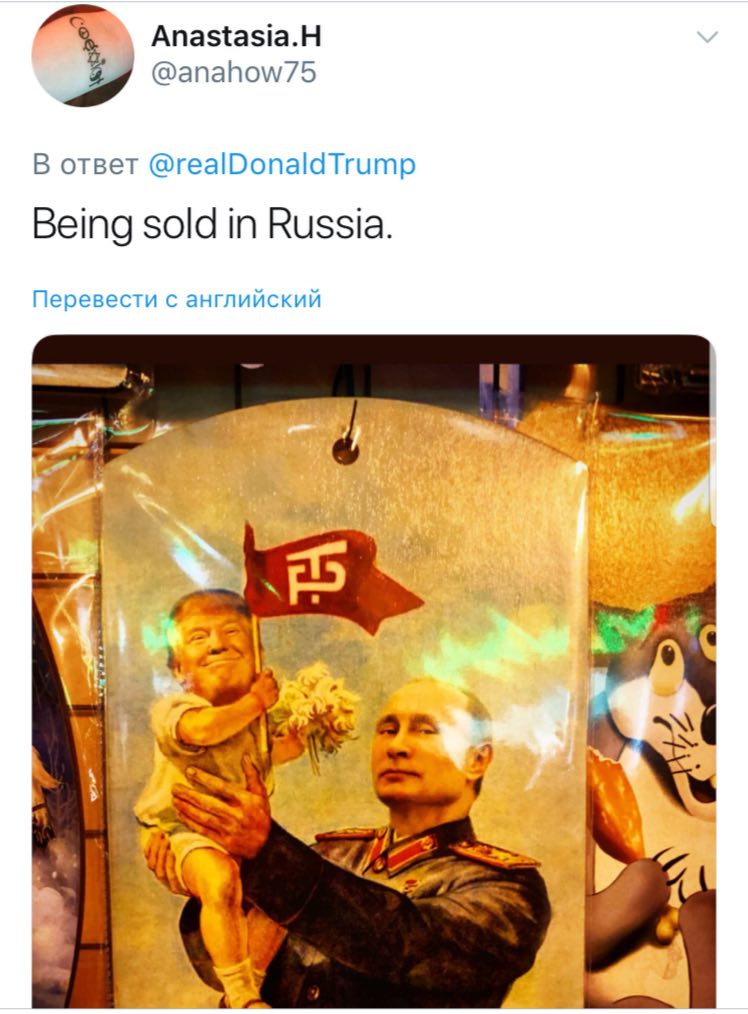Click the hanging hole at the board's top
748x1014 pixels.
pyautogui.click(x=345, y=450)
